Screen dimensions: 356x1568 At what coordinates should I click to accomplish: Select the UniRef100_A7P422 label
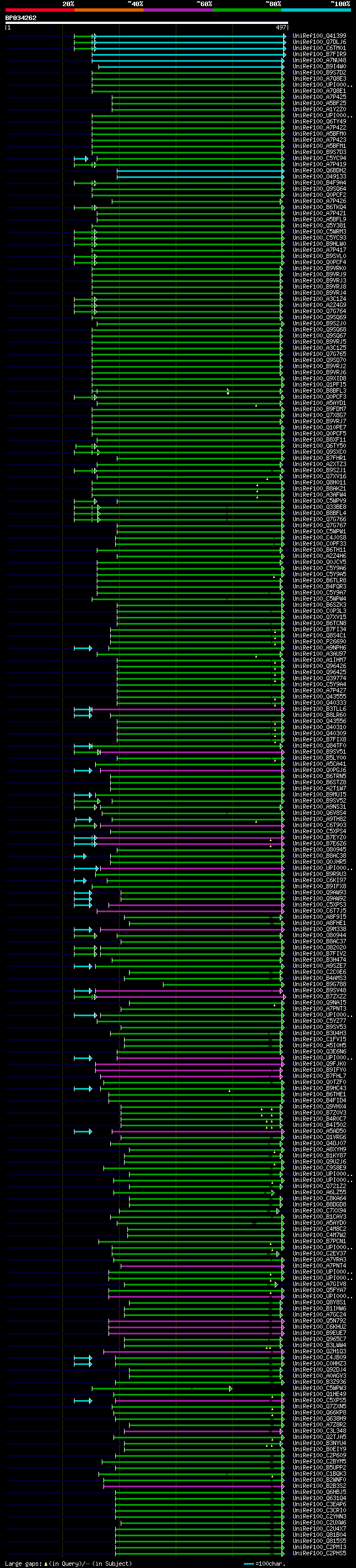(319, 128)
